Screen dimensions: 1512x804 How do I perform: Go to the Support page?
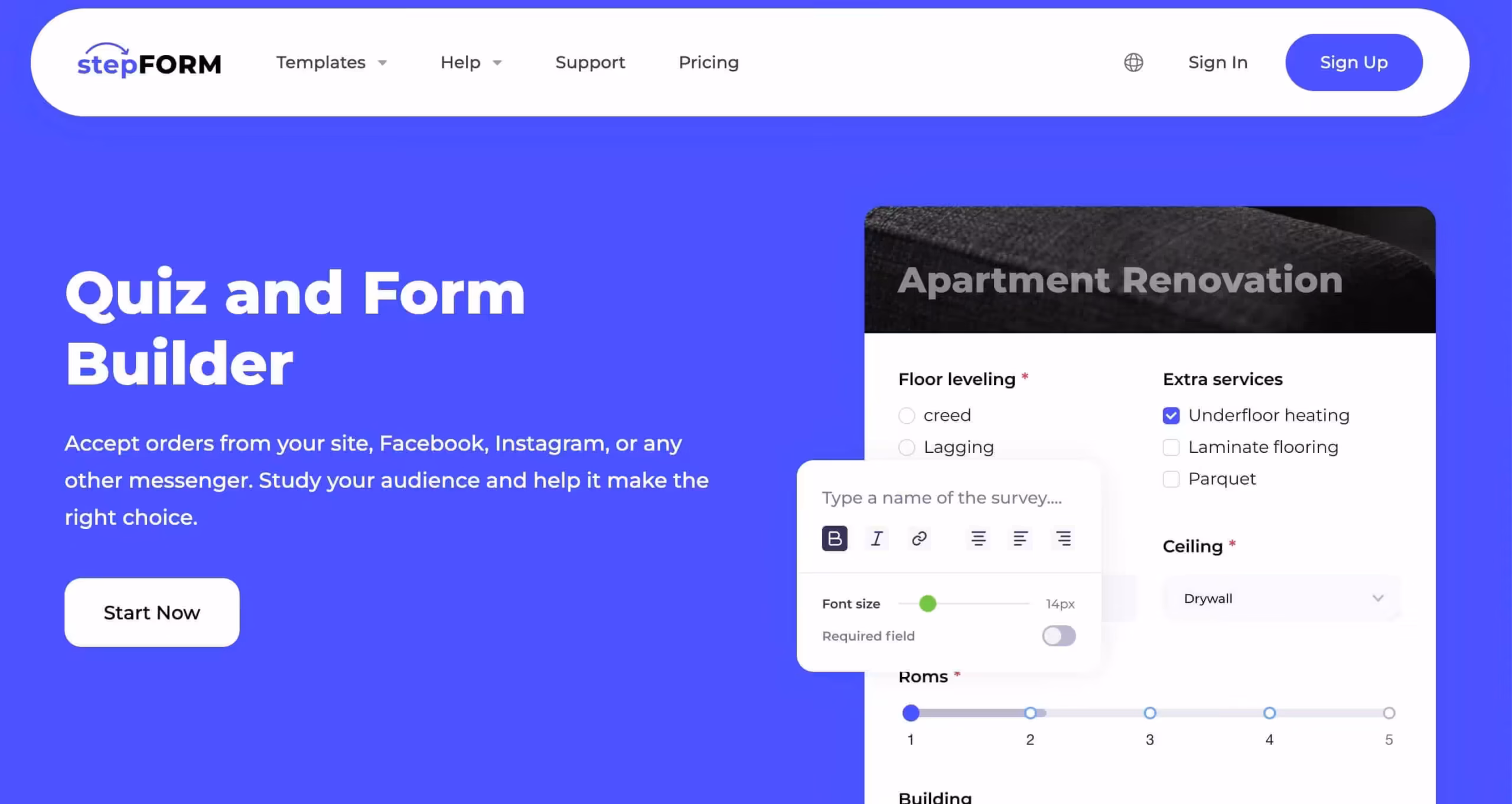tap(590, 62)
